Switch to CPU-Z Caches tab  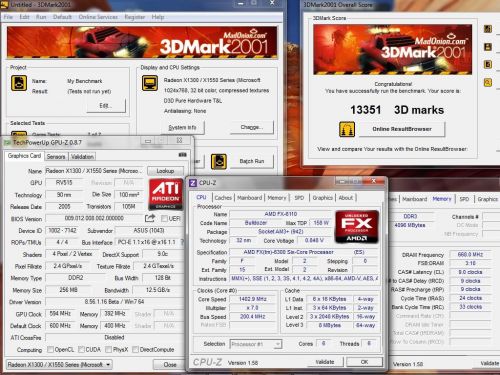pyautogui.click(x=223, y=198)
